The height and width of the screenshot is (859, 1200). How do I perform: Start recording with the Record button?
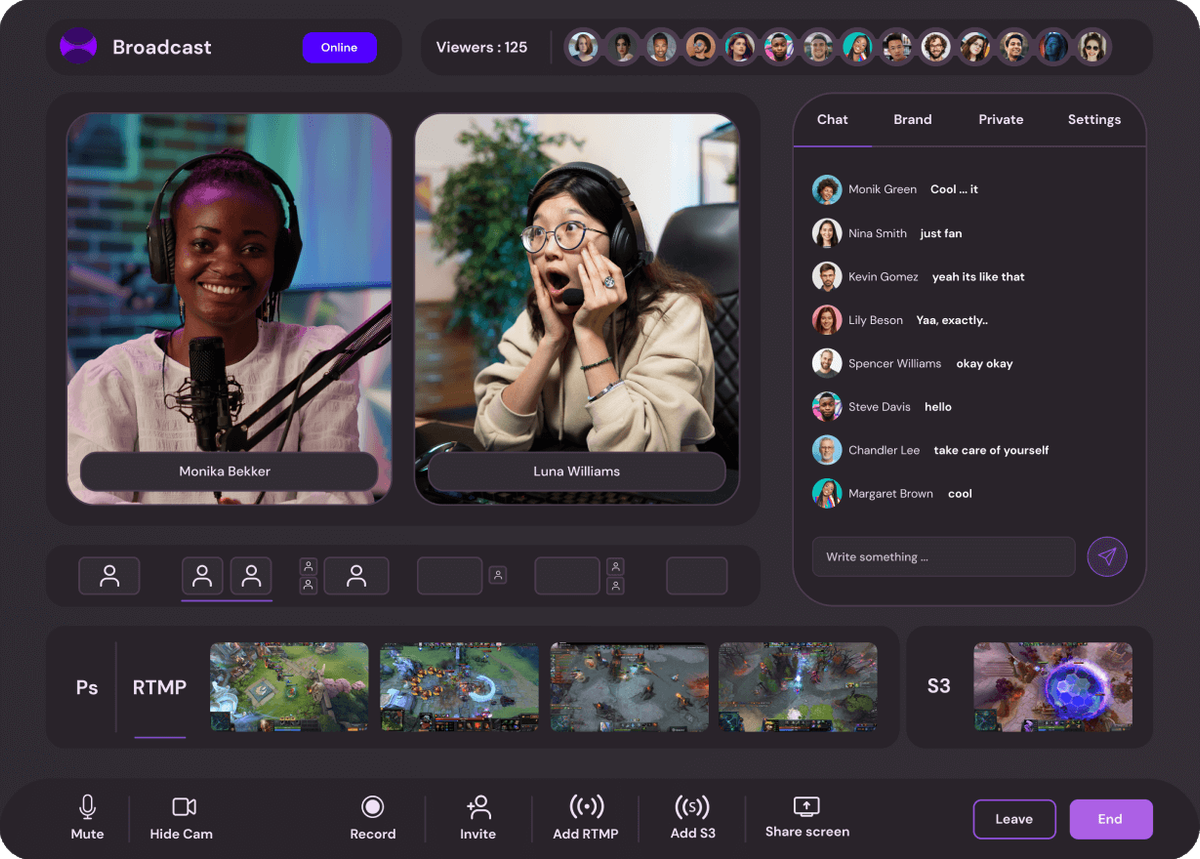pos(373,817)
